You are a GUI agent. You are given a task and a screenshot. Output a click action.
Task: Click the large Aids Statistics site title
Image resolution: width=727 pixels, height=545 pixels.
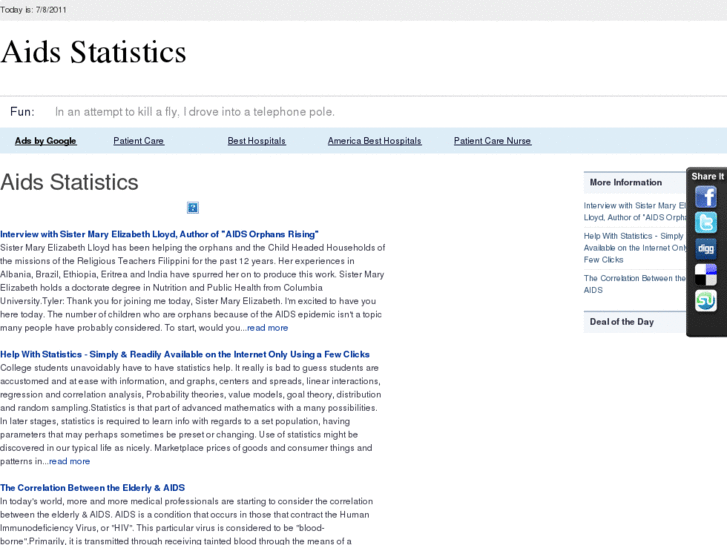93,51
